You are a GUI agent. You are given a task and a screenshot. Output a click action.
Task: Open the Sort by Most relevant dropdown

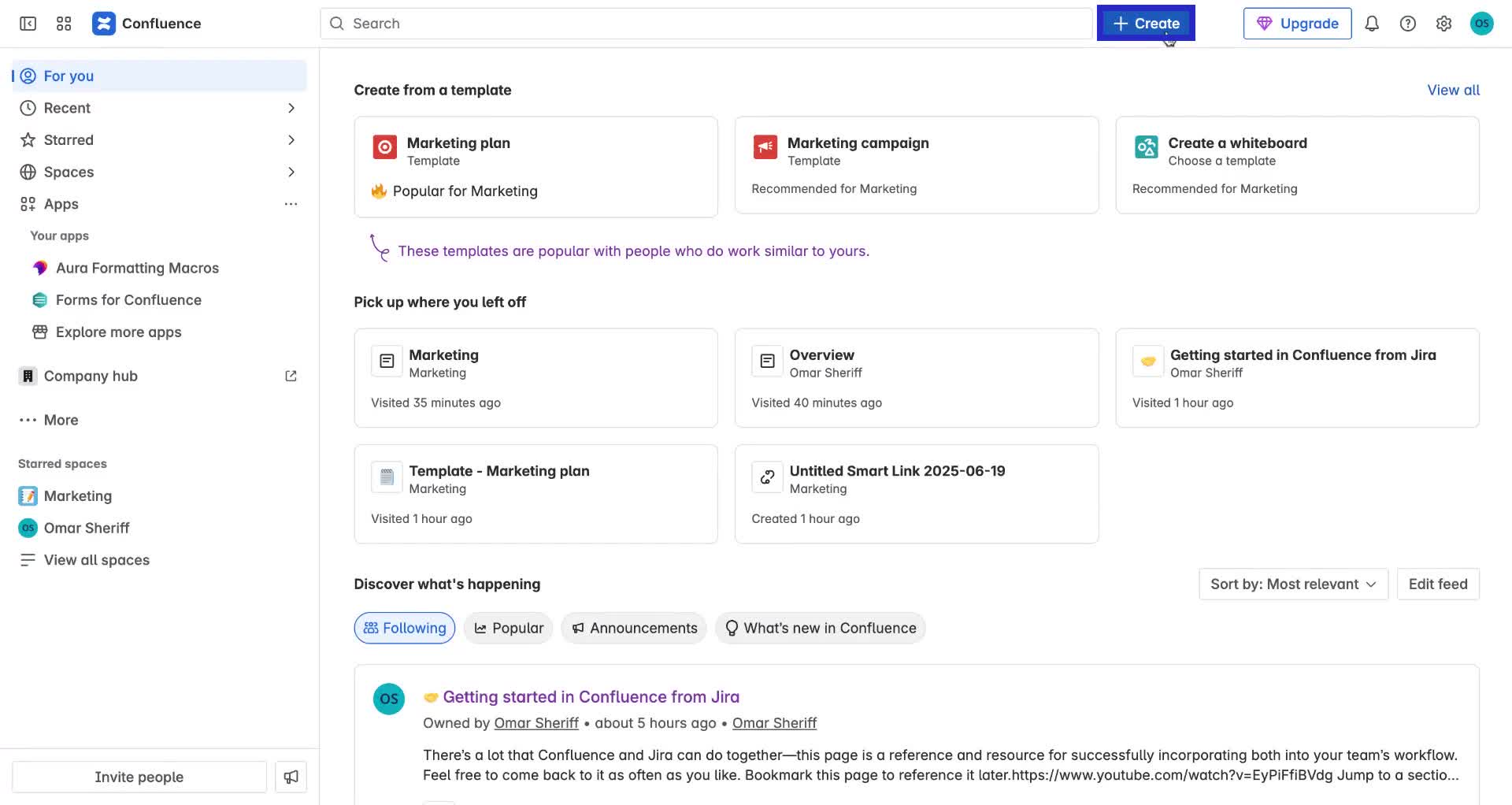pyautogui.click(x=1292, y=584)
